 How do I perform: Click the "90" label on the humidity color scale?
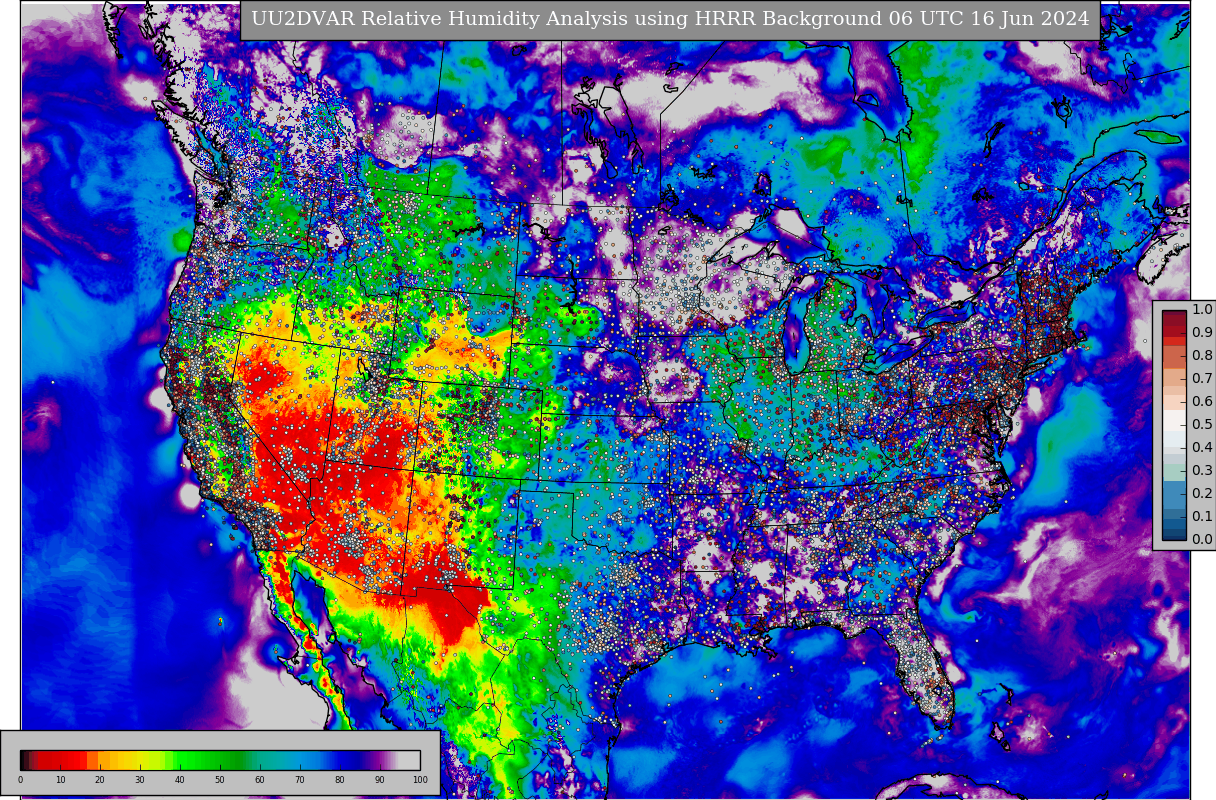[x=380, y=779]
